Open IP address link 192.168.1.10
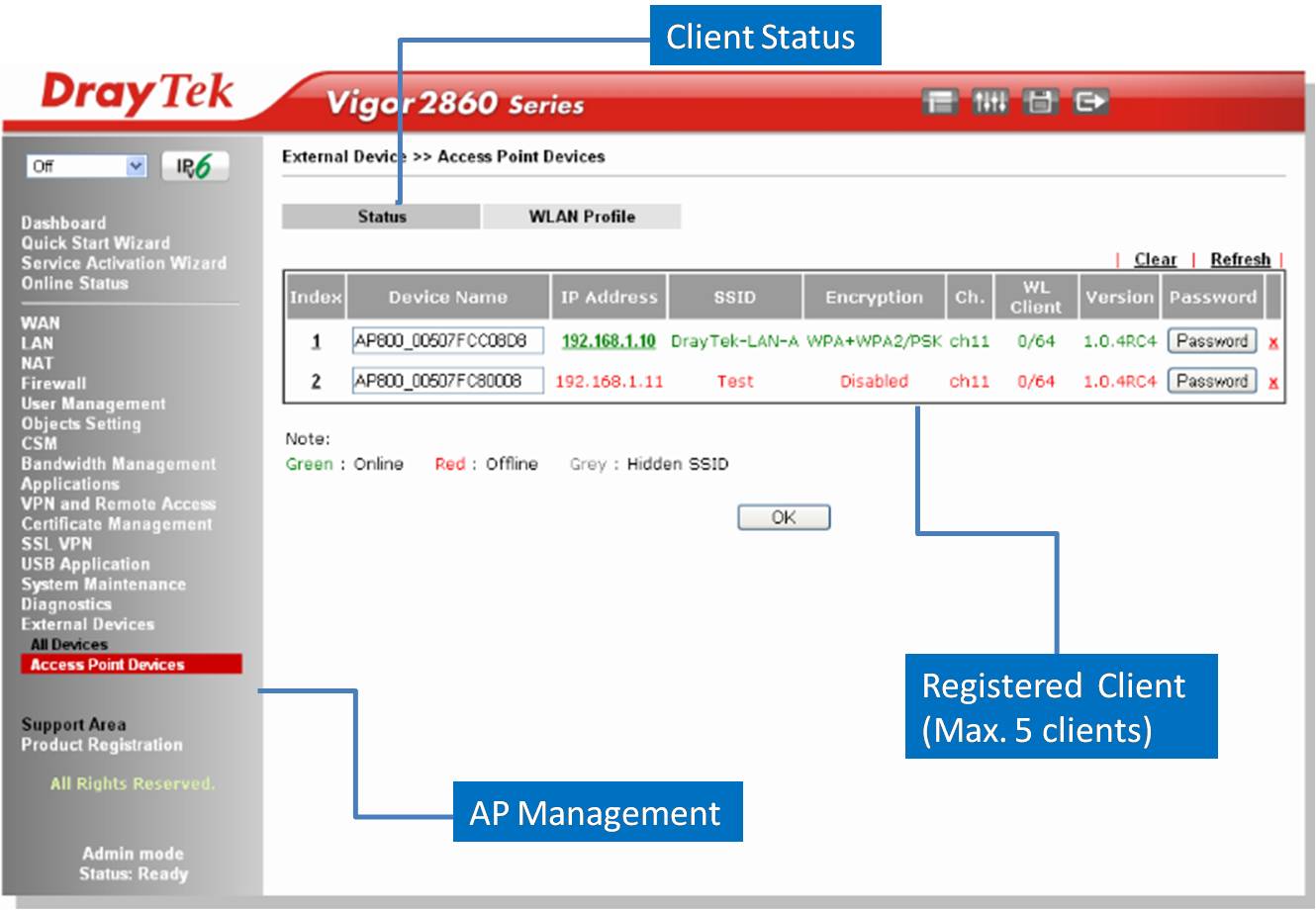 coord(609,341)
